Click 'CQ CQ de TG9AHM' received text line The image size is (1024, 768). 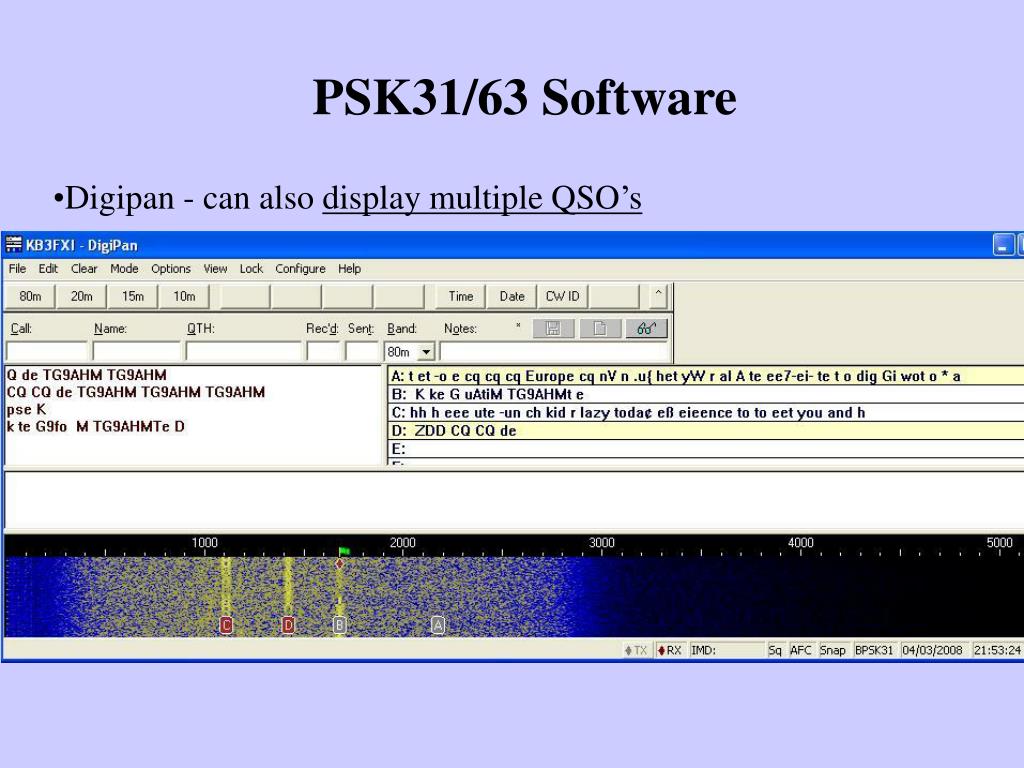136,392
